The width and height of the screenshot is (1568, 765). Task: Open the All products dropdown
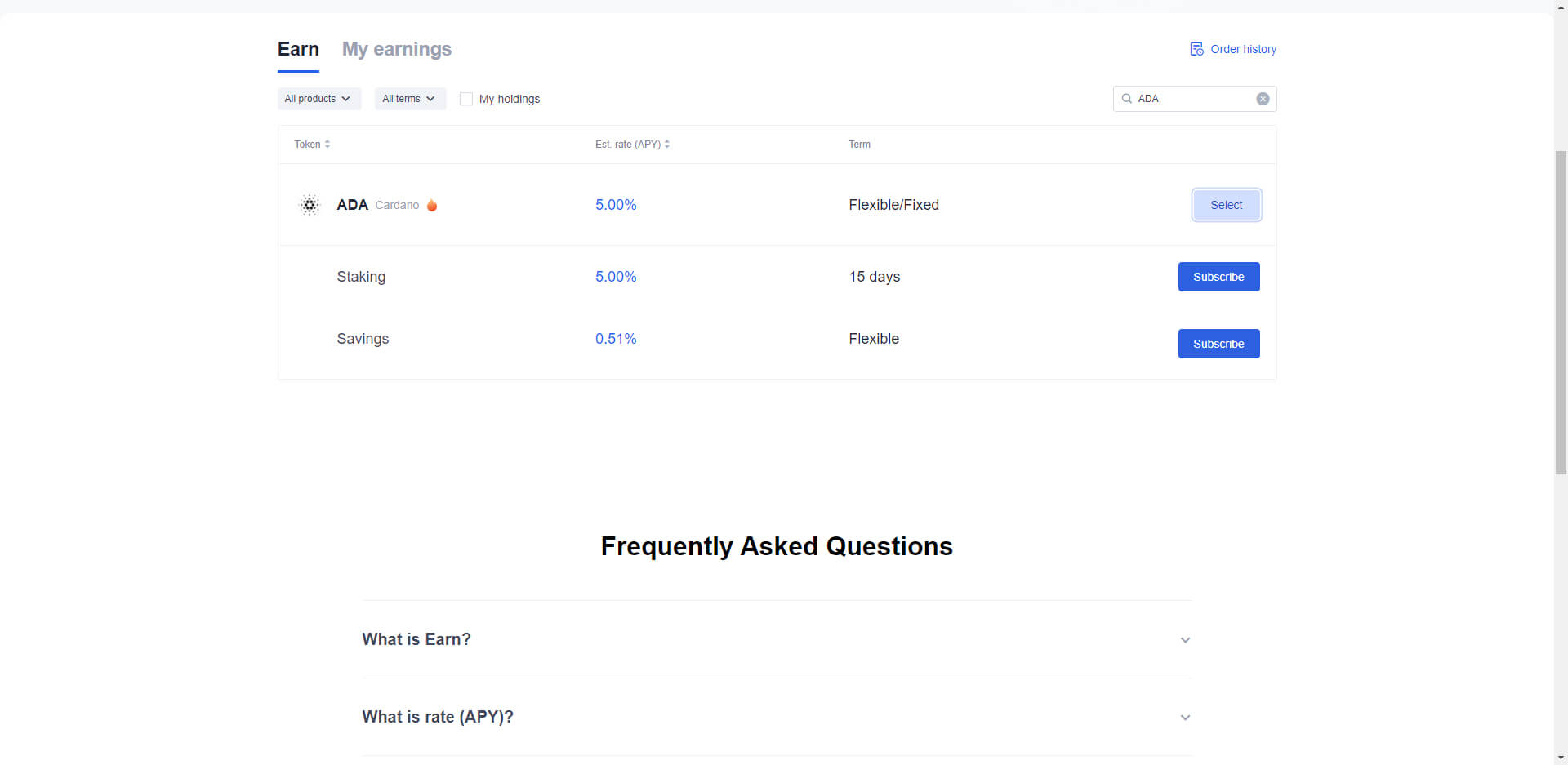tap(318, 99)
